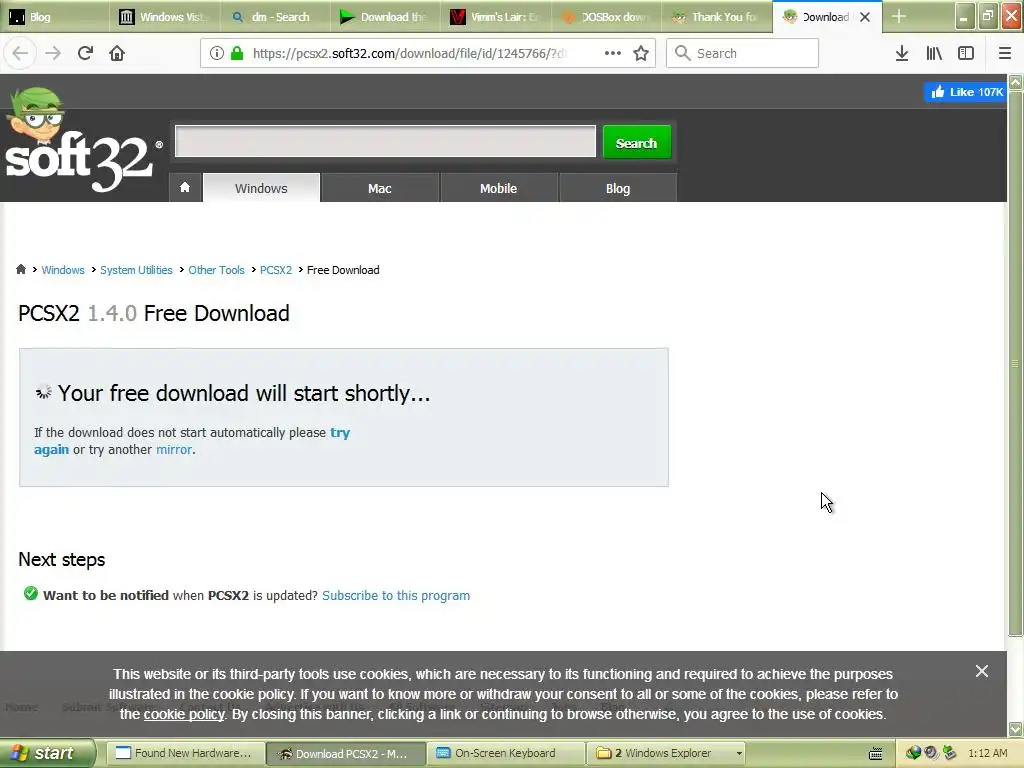Screen dimensions: 1024x768
Task: Click the PCSX2 1.4.0 Free Download heading
Action: [x=153, y=313]
